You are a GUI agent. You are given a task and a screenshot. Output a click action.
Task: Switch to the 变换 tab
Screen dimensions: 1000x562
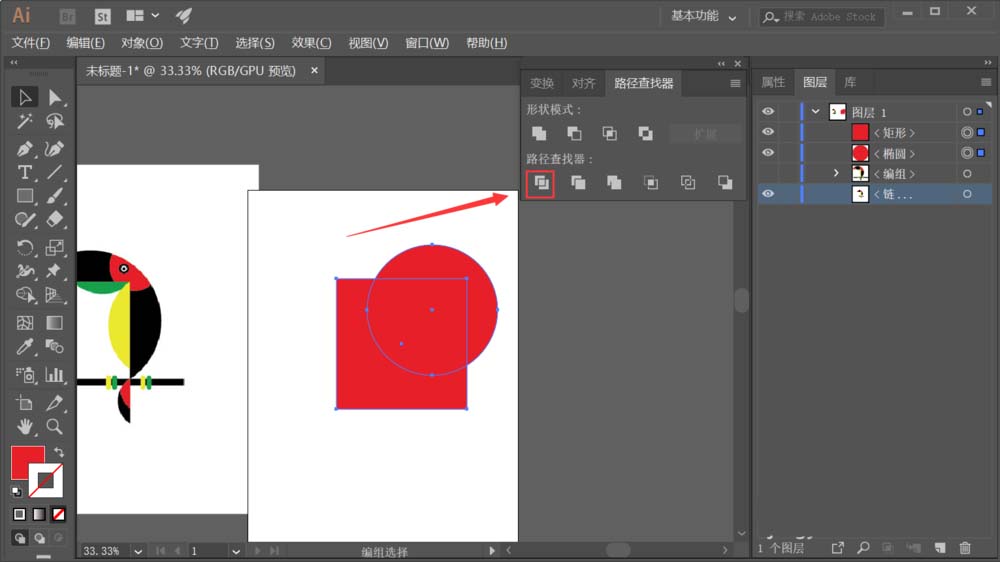pyautogui.click(x=541, y=83)
